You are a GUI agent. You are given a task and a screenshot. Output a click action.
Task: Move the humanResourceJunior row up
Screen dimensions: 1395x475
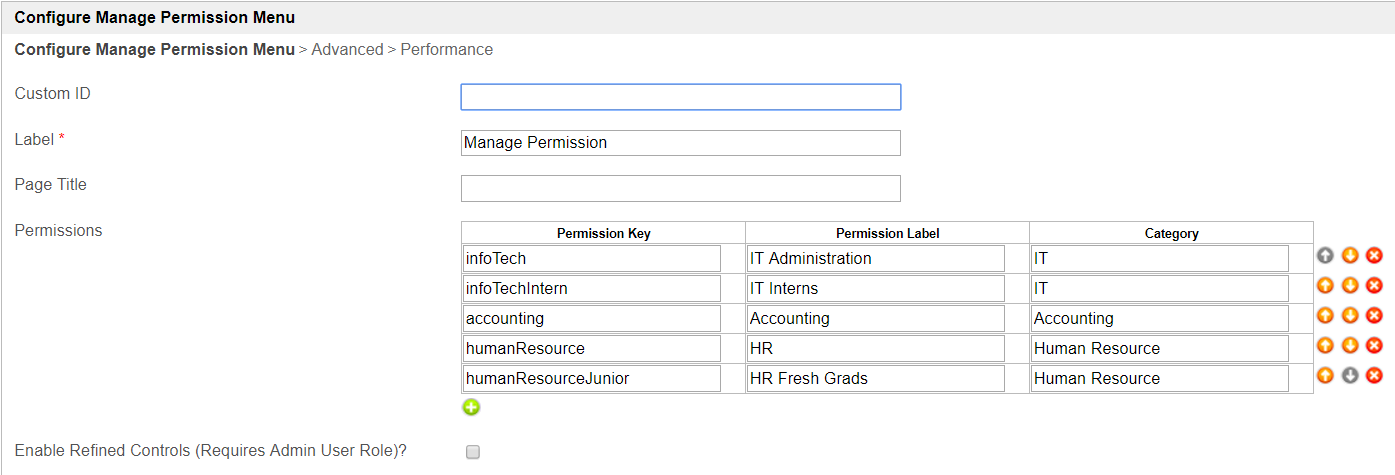click(x=1325, y=376)
